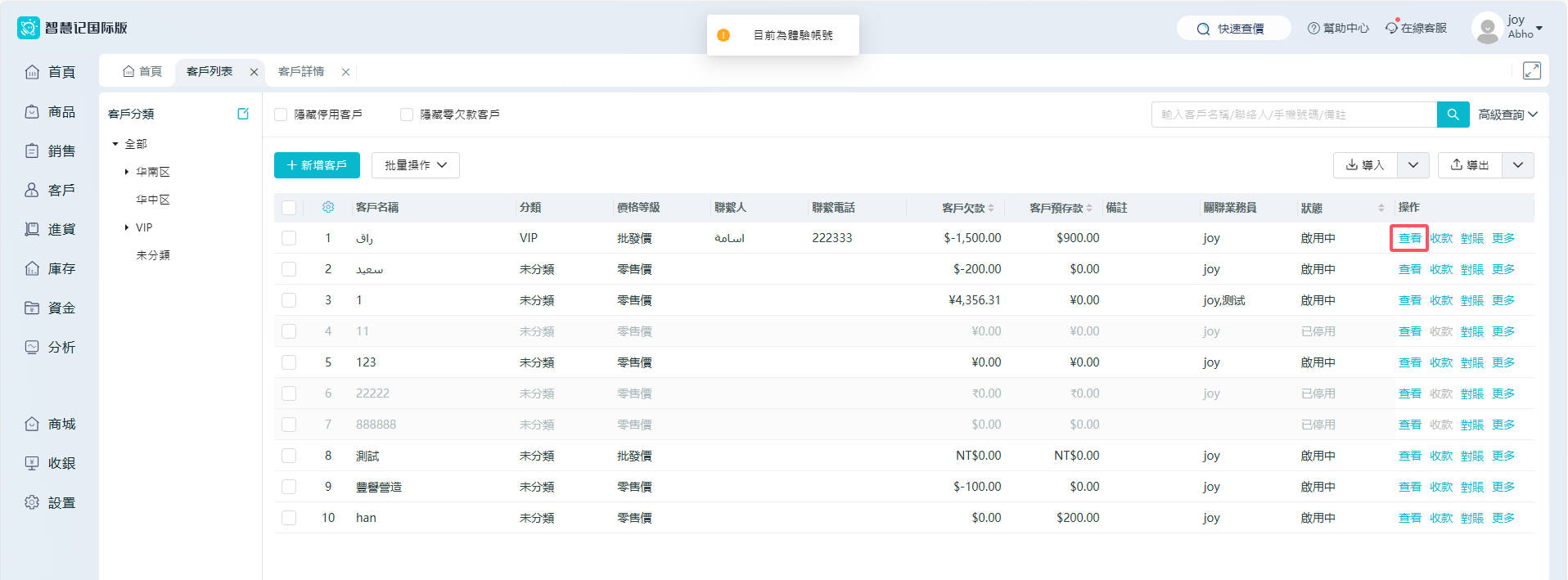Open table column settings gear icon
Image resolution: width=1568 pixels, height=580 pixels.
pyautogui.click(x=328, y=207)
